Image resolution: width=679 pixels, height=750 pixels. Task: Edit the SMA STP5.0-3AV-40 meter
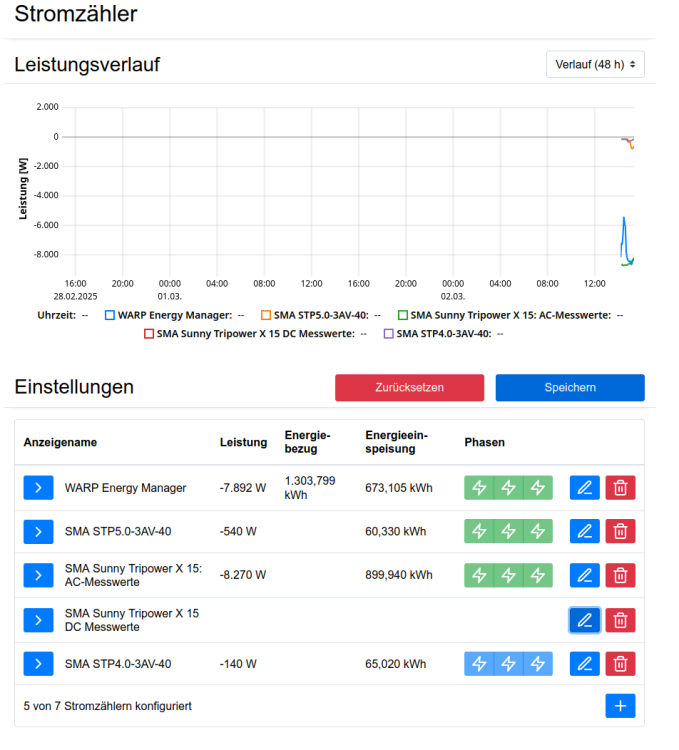(x=584, y=532)
